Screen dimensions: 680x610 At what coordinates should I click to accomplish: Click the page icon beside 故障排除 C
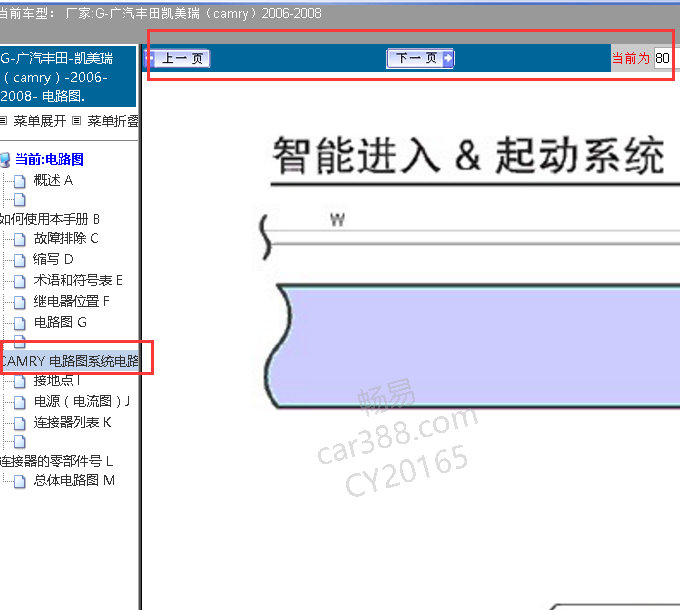point(20,239)
